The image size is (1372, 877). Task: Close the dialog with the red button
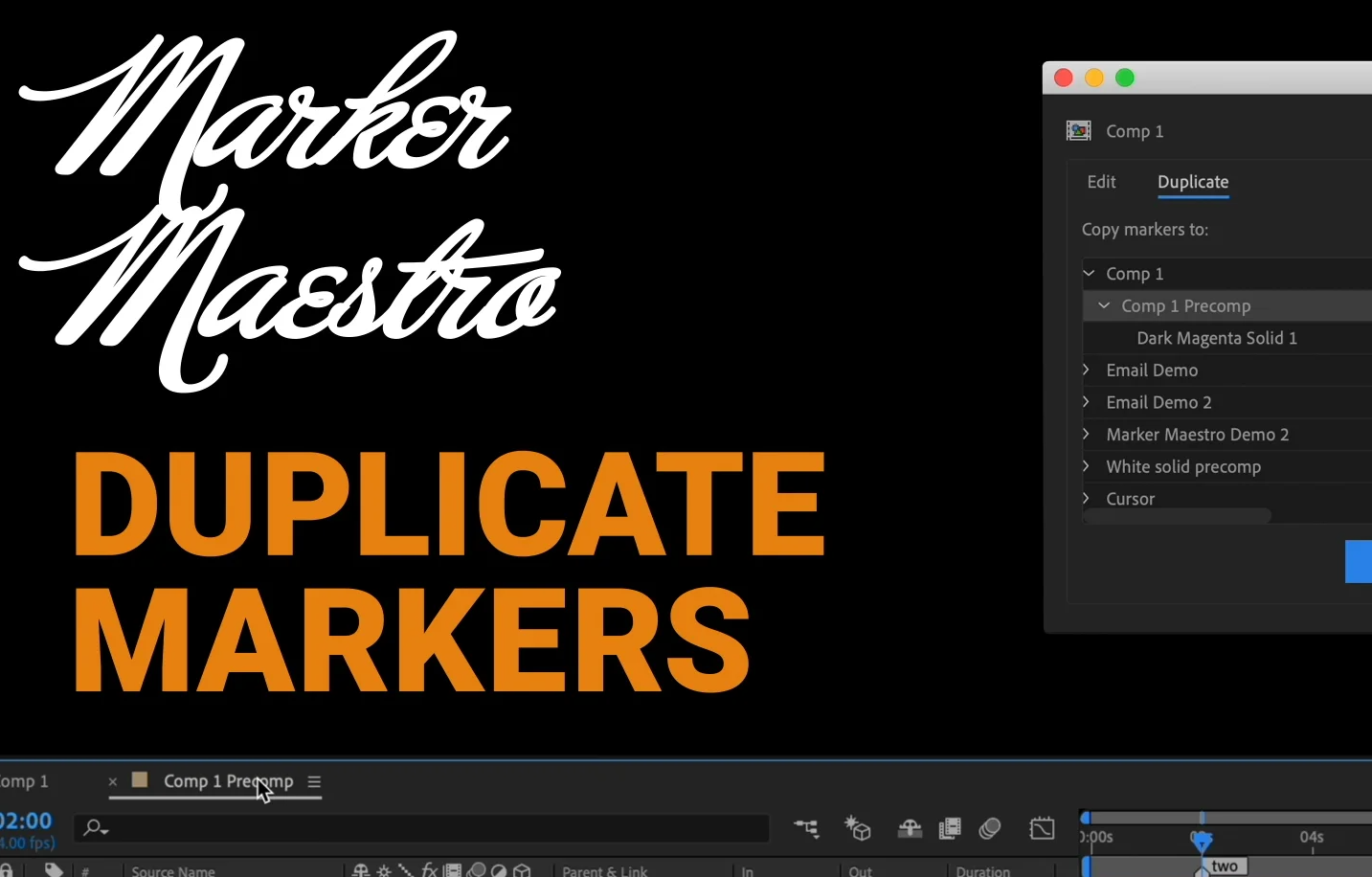[1064, 78]
